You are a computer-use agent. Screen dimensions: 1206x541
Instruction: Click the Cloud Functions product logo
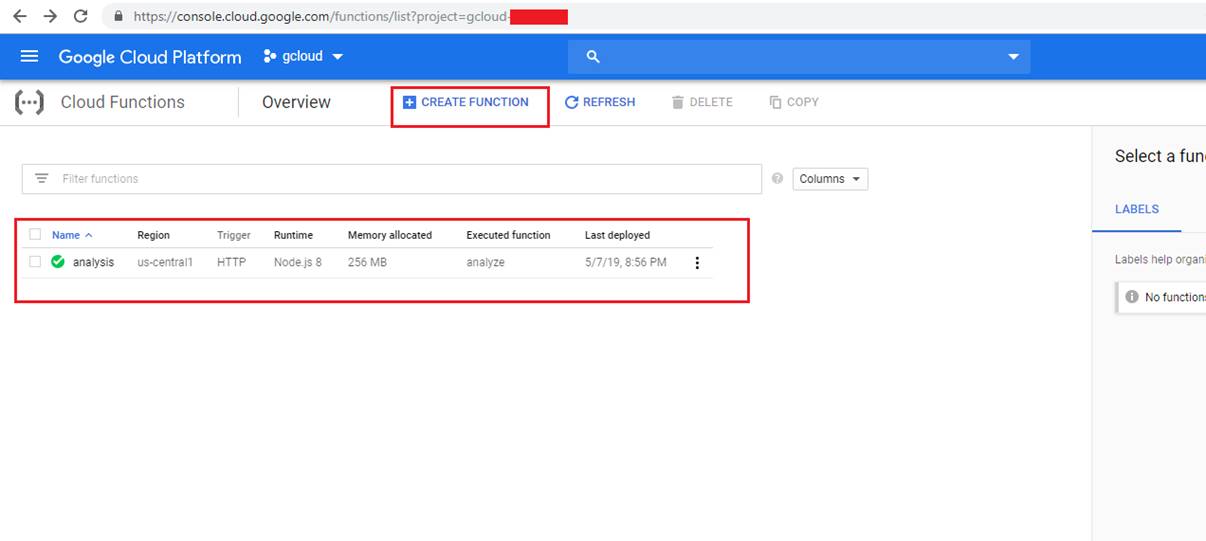29,102
